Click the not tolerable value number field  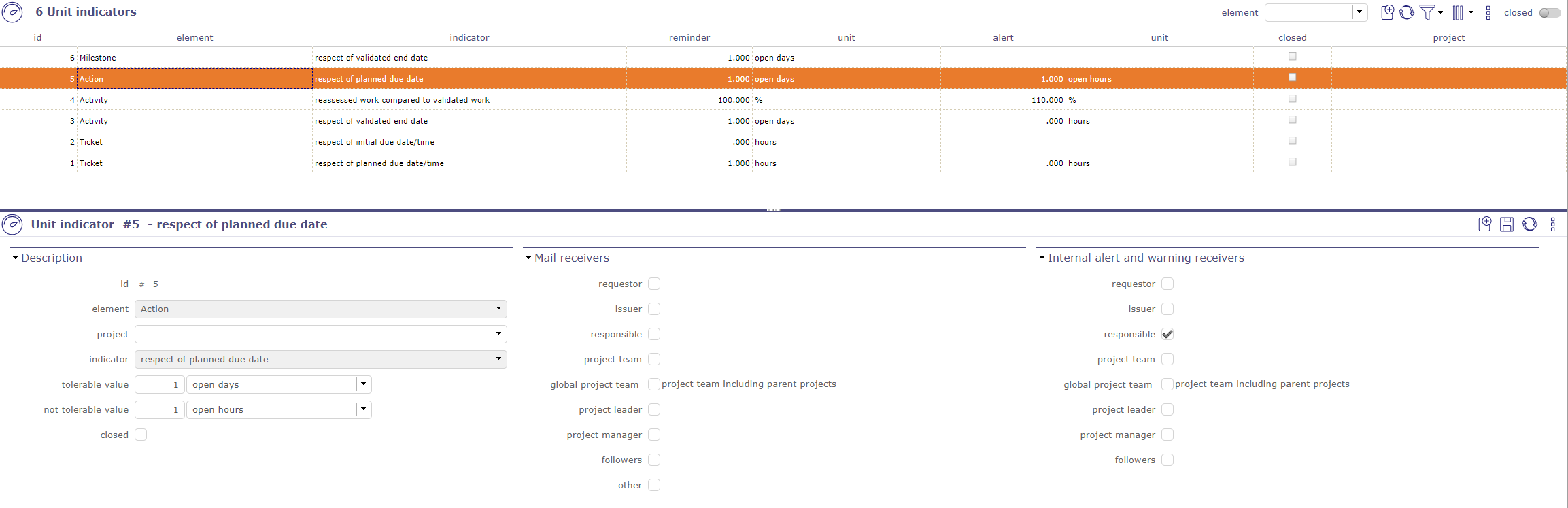point(160,409)
